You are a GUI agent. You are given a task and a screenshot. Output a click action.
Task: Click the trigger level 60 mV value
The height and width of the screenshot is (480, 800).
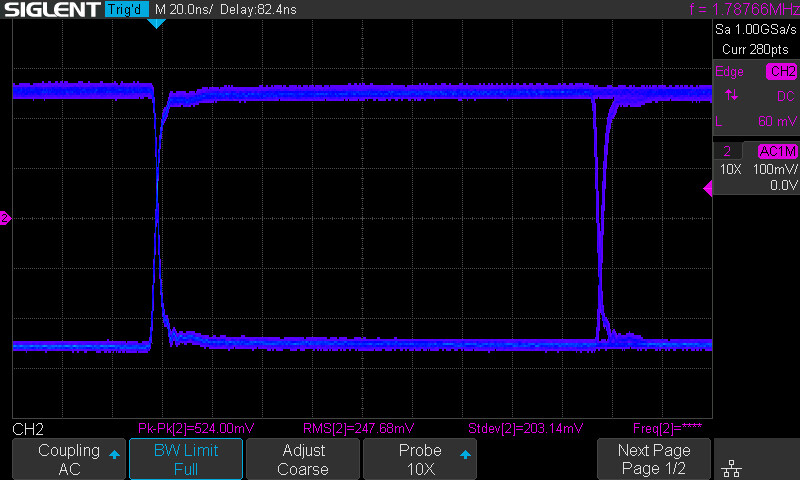point(777,121)
